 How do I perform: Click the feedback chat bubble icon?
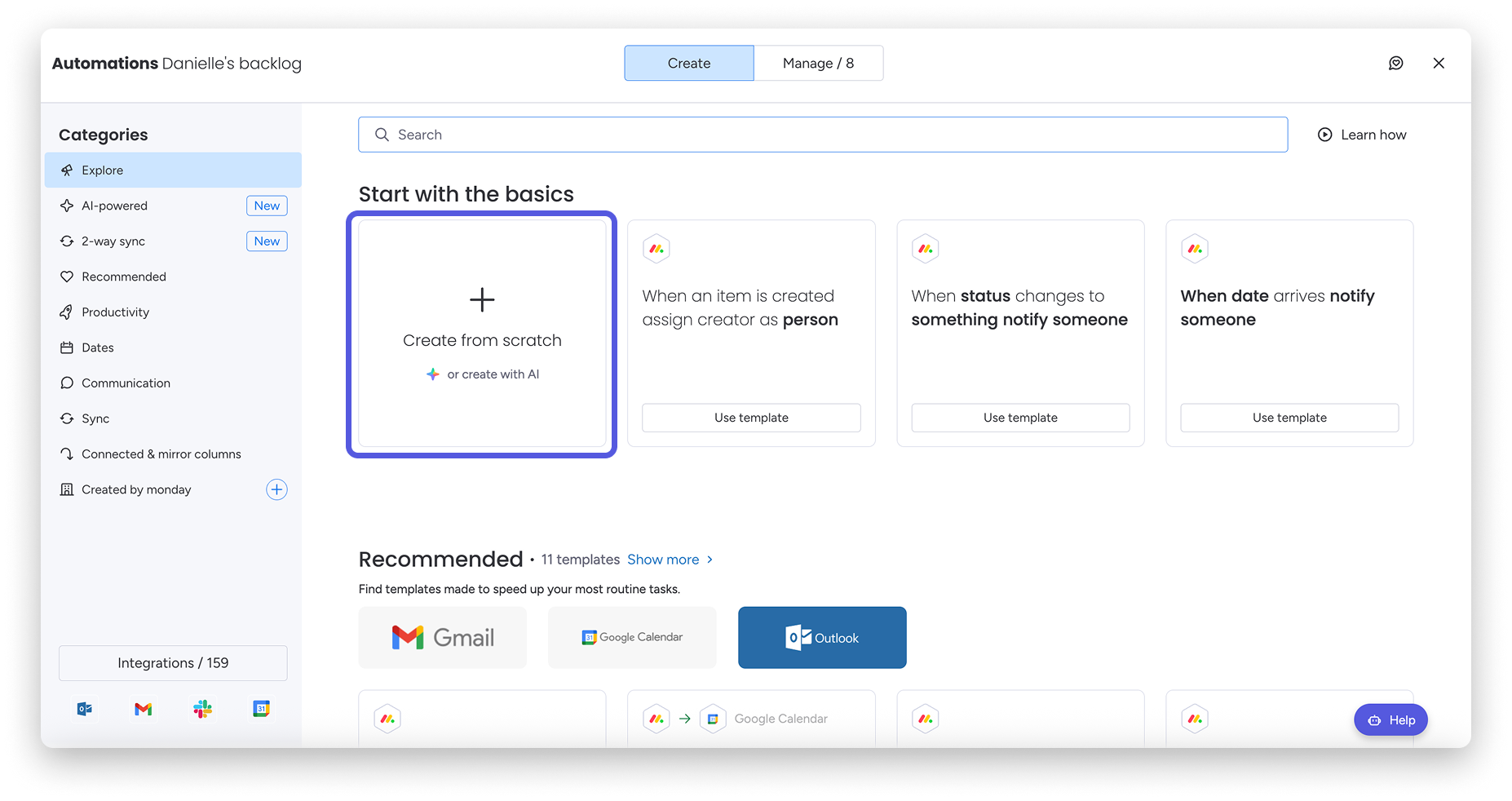[1395, 64]
